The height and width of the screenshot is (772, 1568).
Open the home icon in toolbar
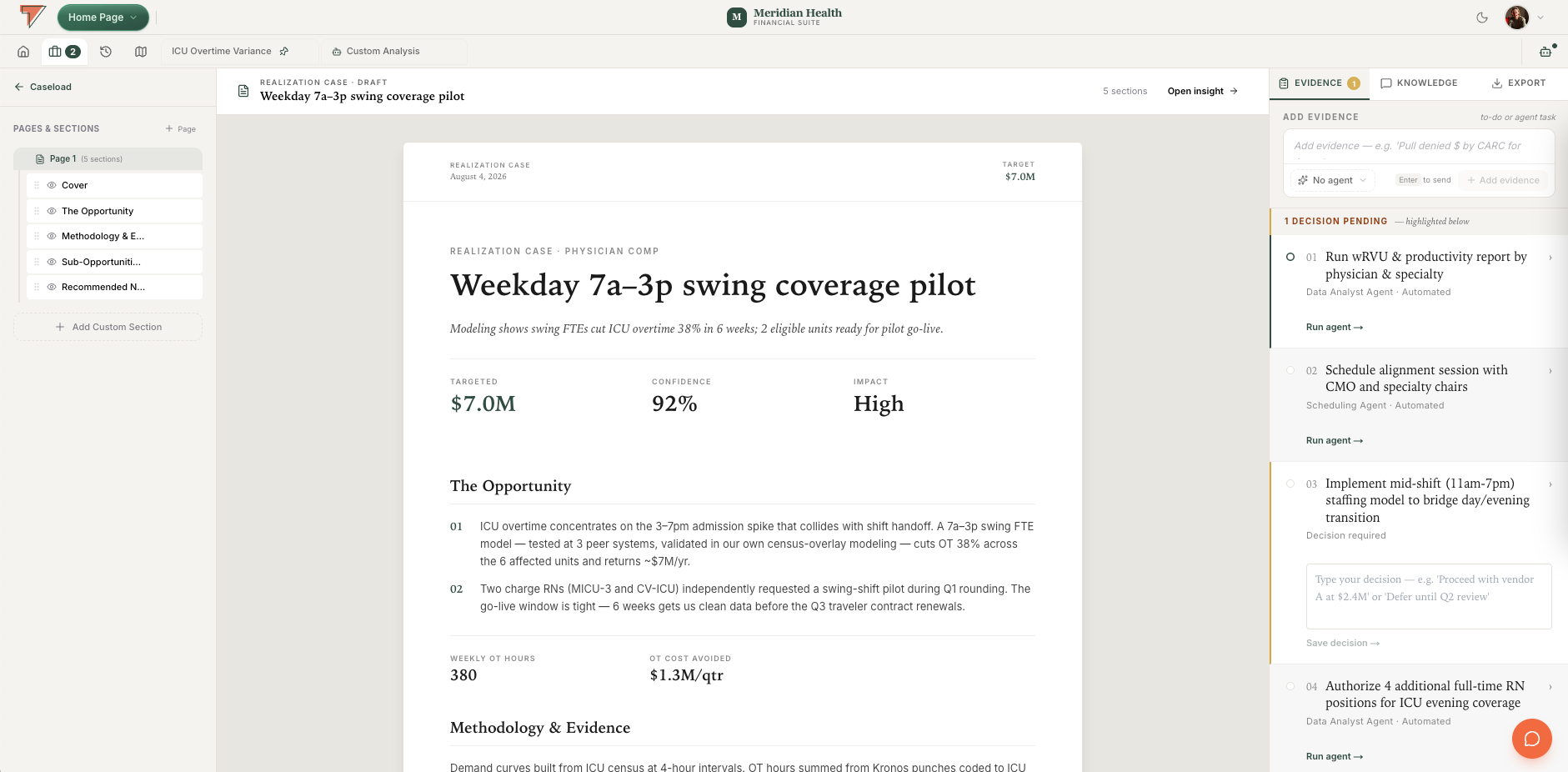[x=23, y=52]
